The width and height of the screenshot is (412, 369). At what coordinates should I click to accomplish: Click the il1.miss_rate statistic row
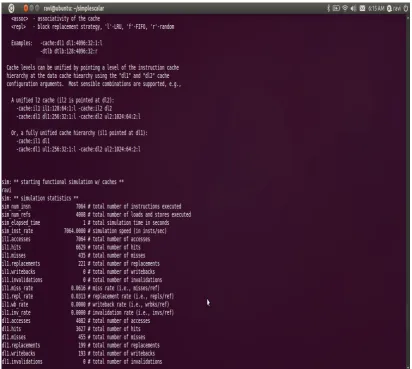(x=81, y=288)
